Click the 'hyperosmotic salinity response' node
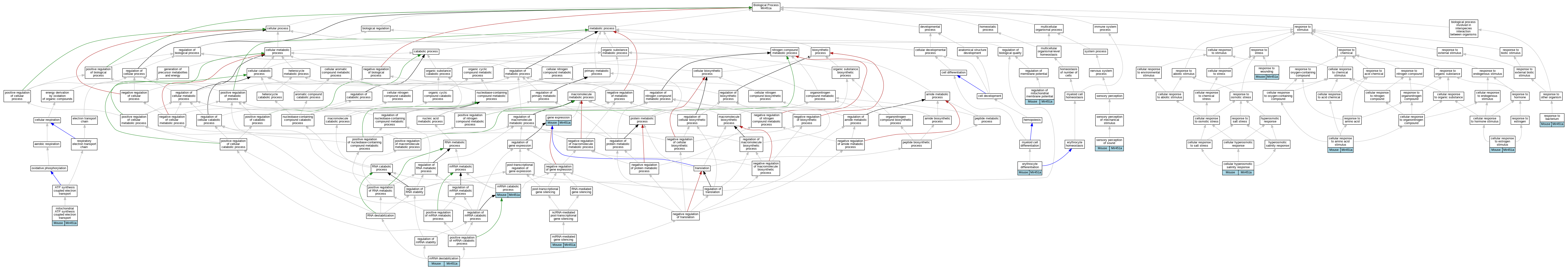 pos(1278,144)
